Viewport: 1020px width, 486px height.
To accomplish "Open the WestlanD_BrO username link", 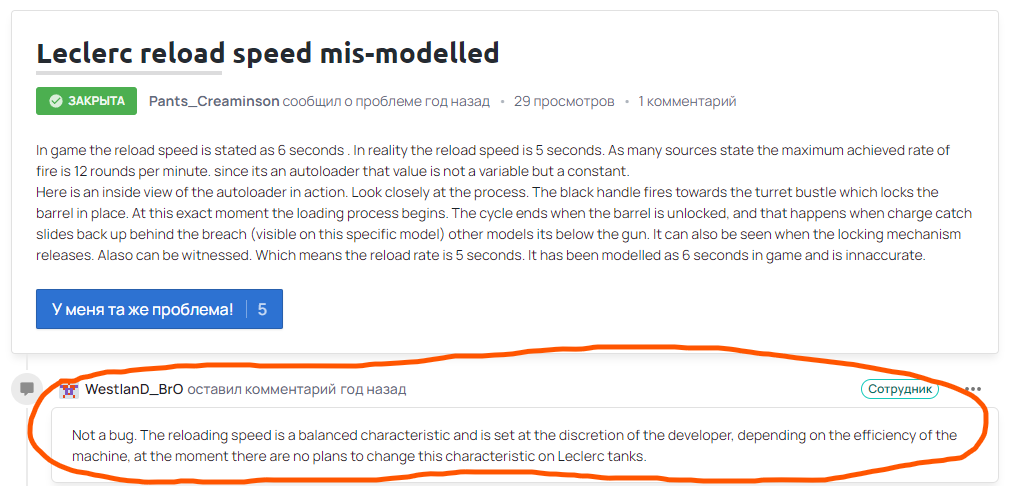I will point(134,389).
